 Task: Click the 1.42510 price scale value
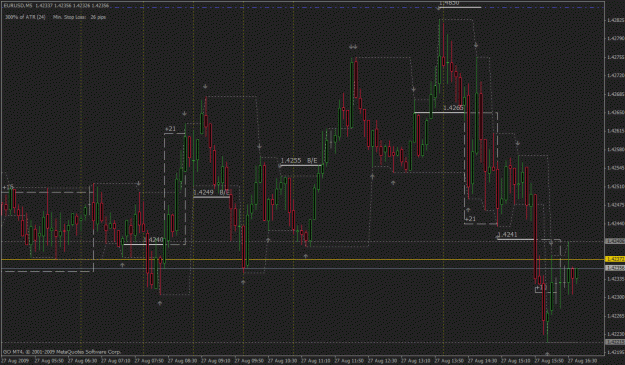615,186
